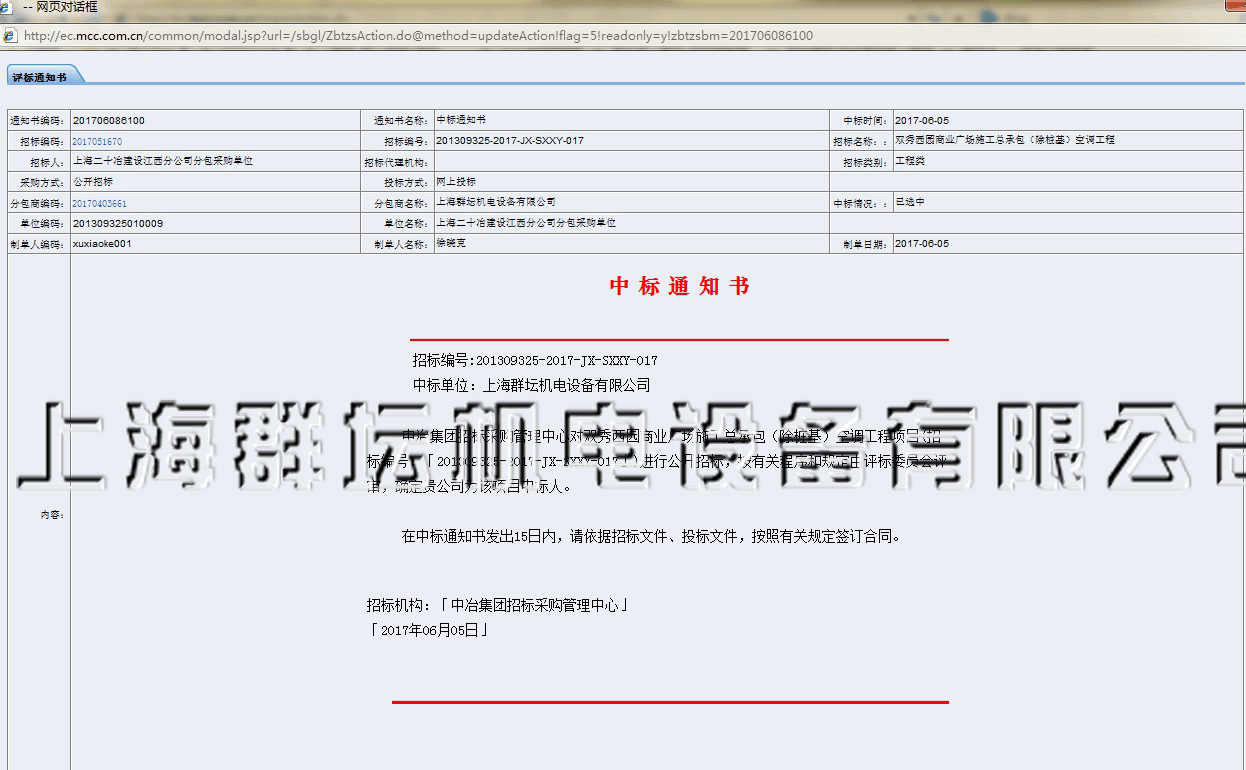
Task: Click the 招标人 value 上海二十冶建设江西分公司分包采购单位
Action: [163, 161]
